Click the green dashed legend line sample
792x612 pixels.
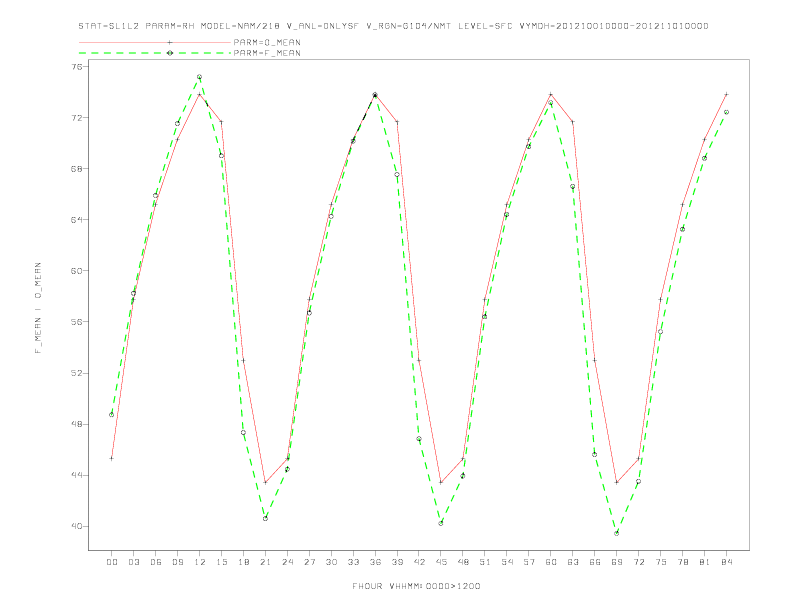(155, 53)
